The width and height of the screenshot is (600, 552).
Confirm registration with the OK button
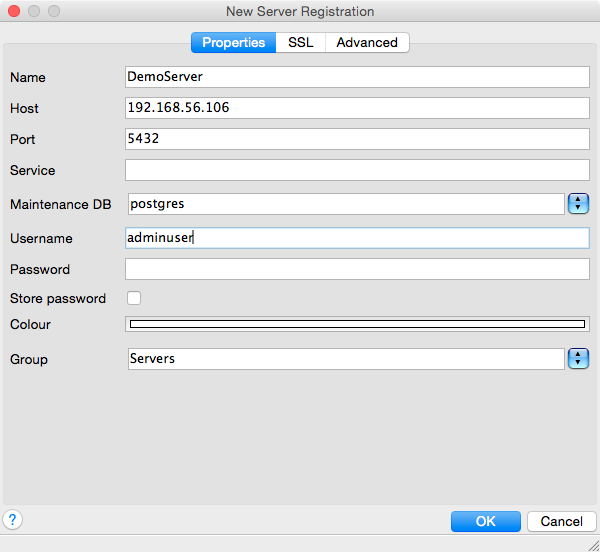click(x=486, y=521)
